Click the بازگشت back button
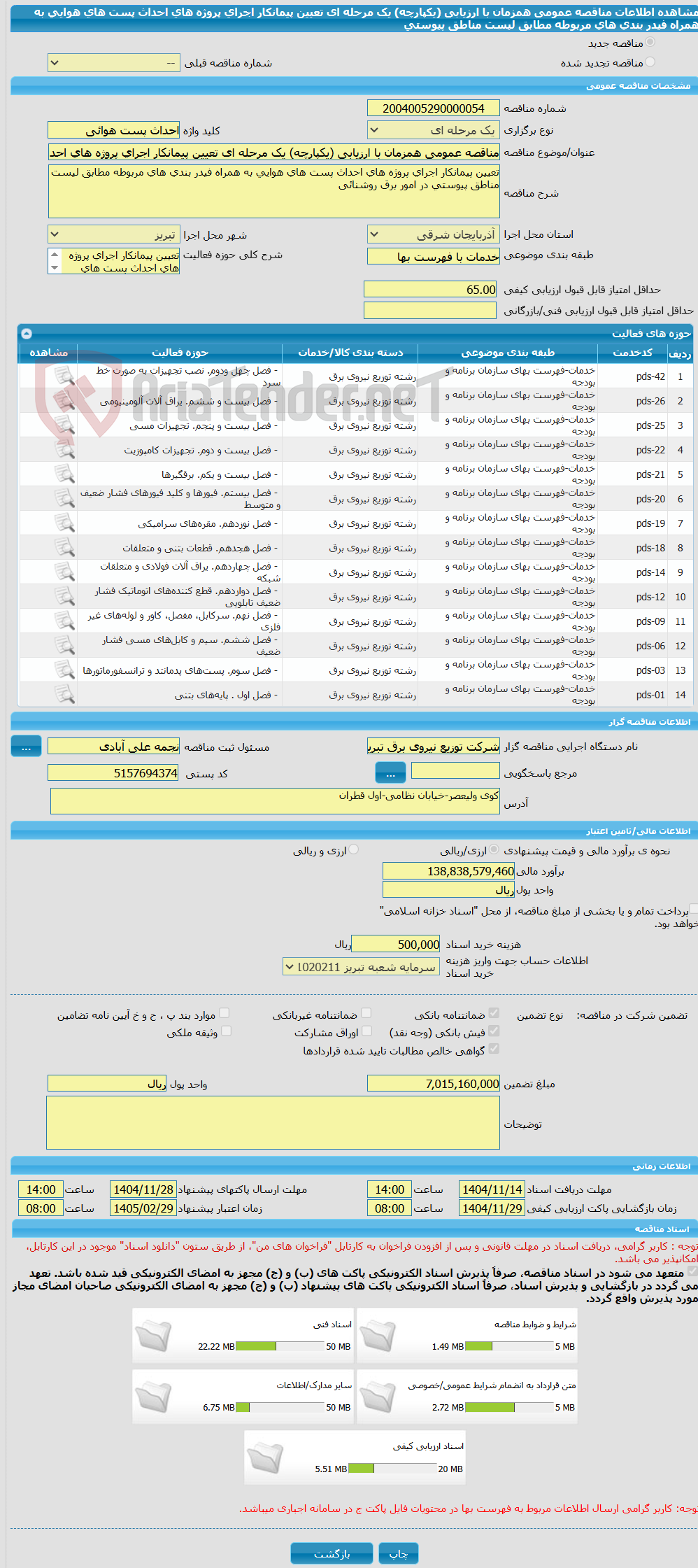 (x=332, y=1553)
